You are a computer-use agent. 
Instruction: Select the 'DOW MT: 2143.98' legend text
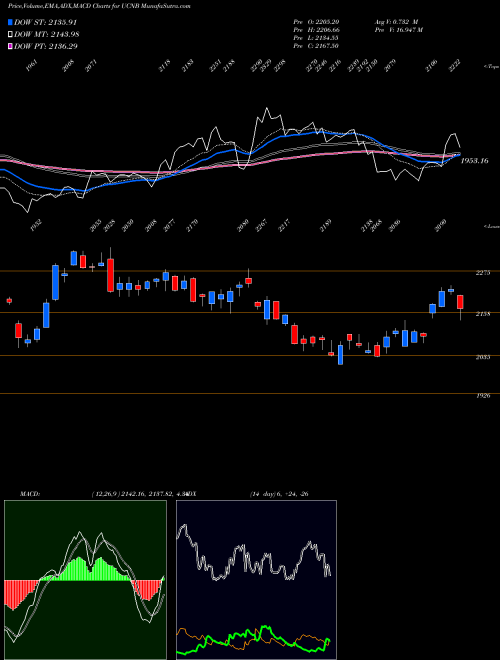pyautogui.click(x=47, y=34)
